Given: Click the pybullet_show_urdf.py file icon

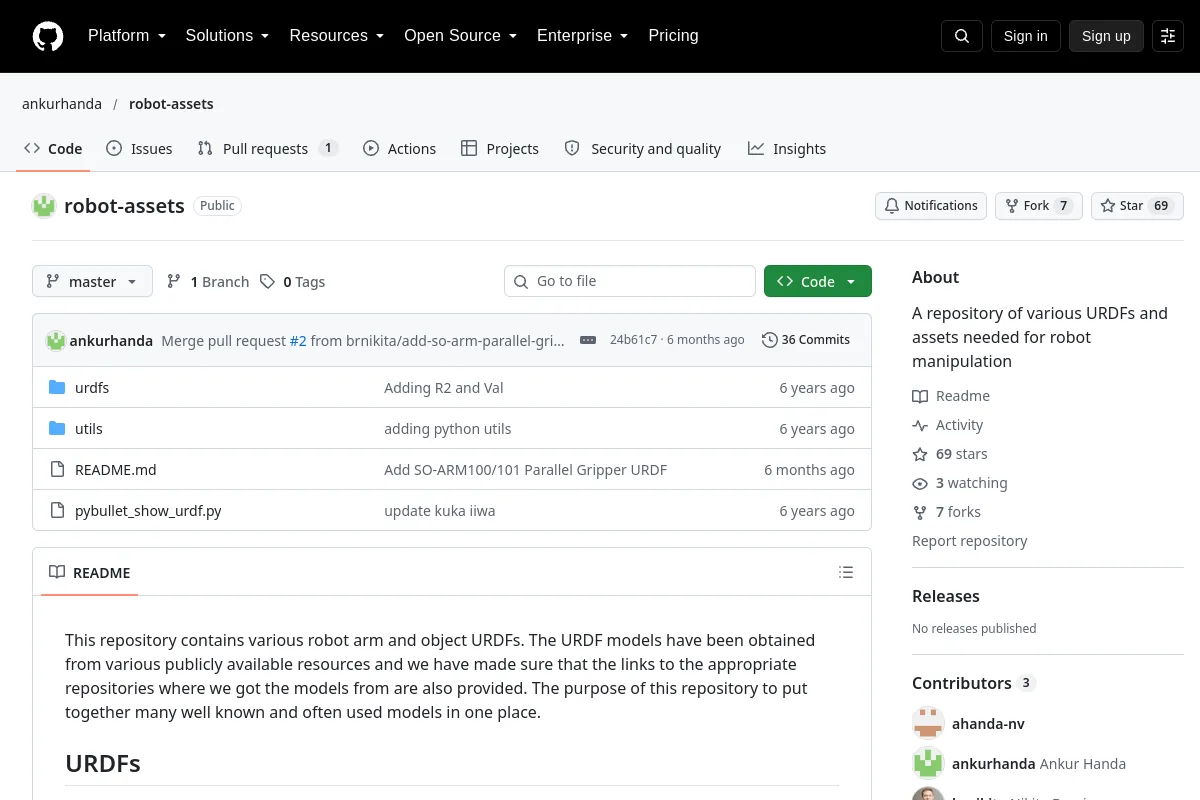Looking at the screenshot, I should coord(57,511).
